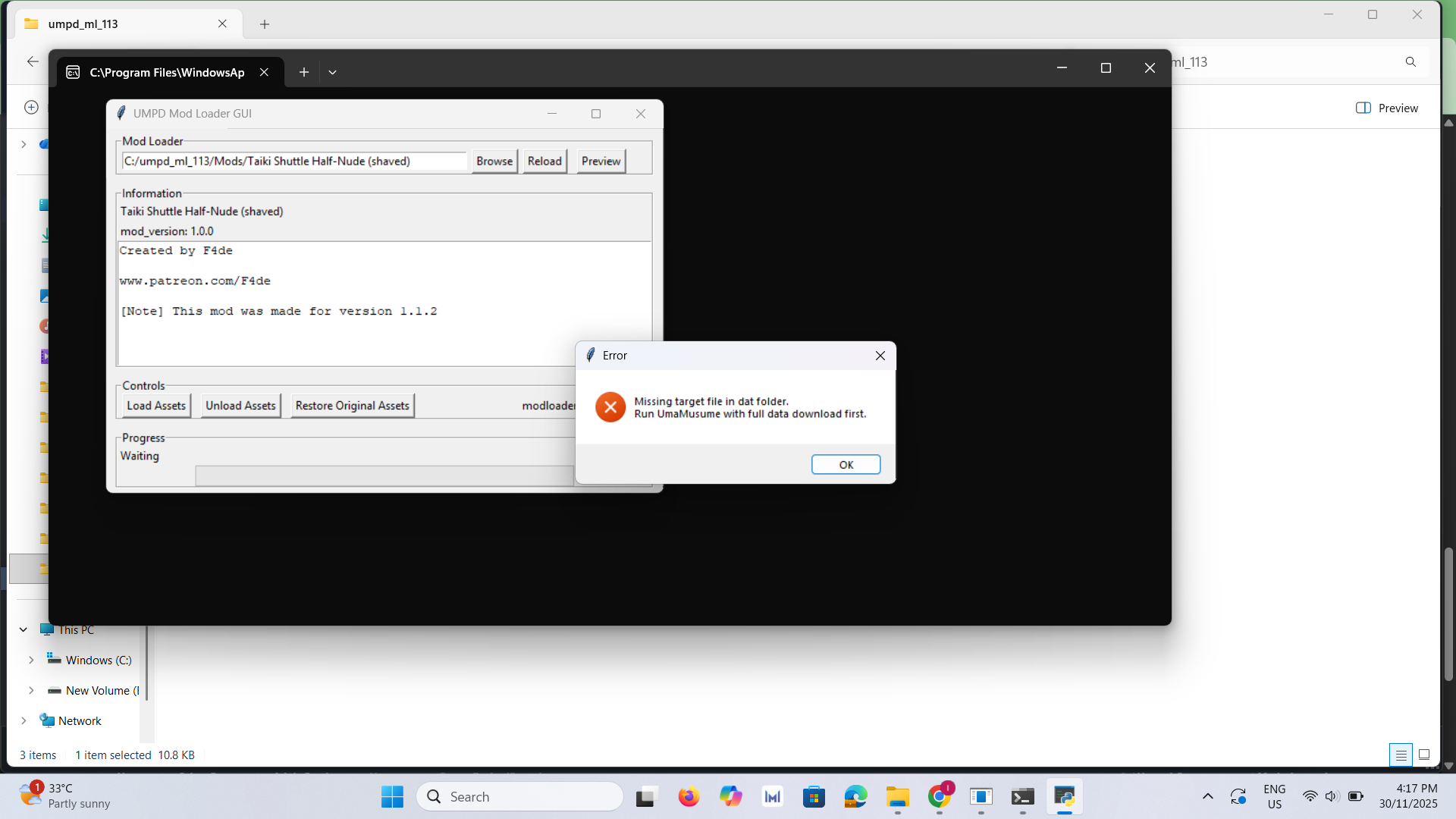Click the taskbar Search box

520,797
